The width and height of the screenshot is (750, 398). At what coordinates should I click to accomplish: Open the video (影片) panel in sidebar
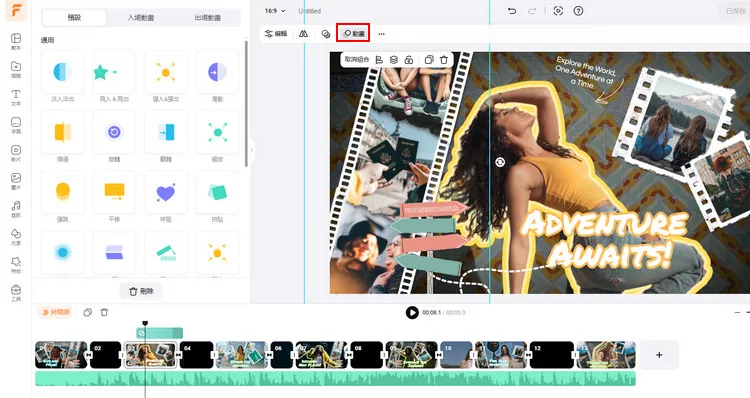pos(16,153)
